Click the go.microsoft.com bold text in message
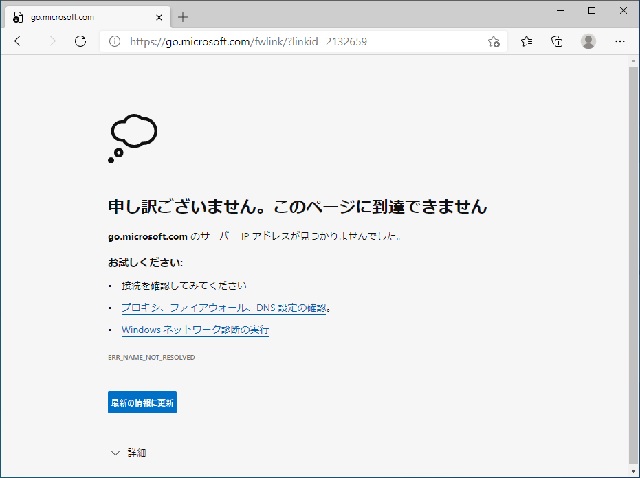The width and height of the screenshot is (640, 478). coord(147,236)
